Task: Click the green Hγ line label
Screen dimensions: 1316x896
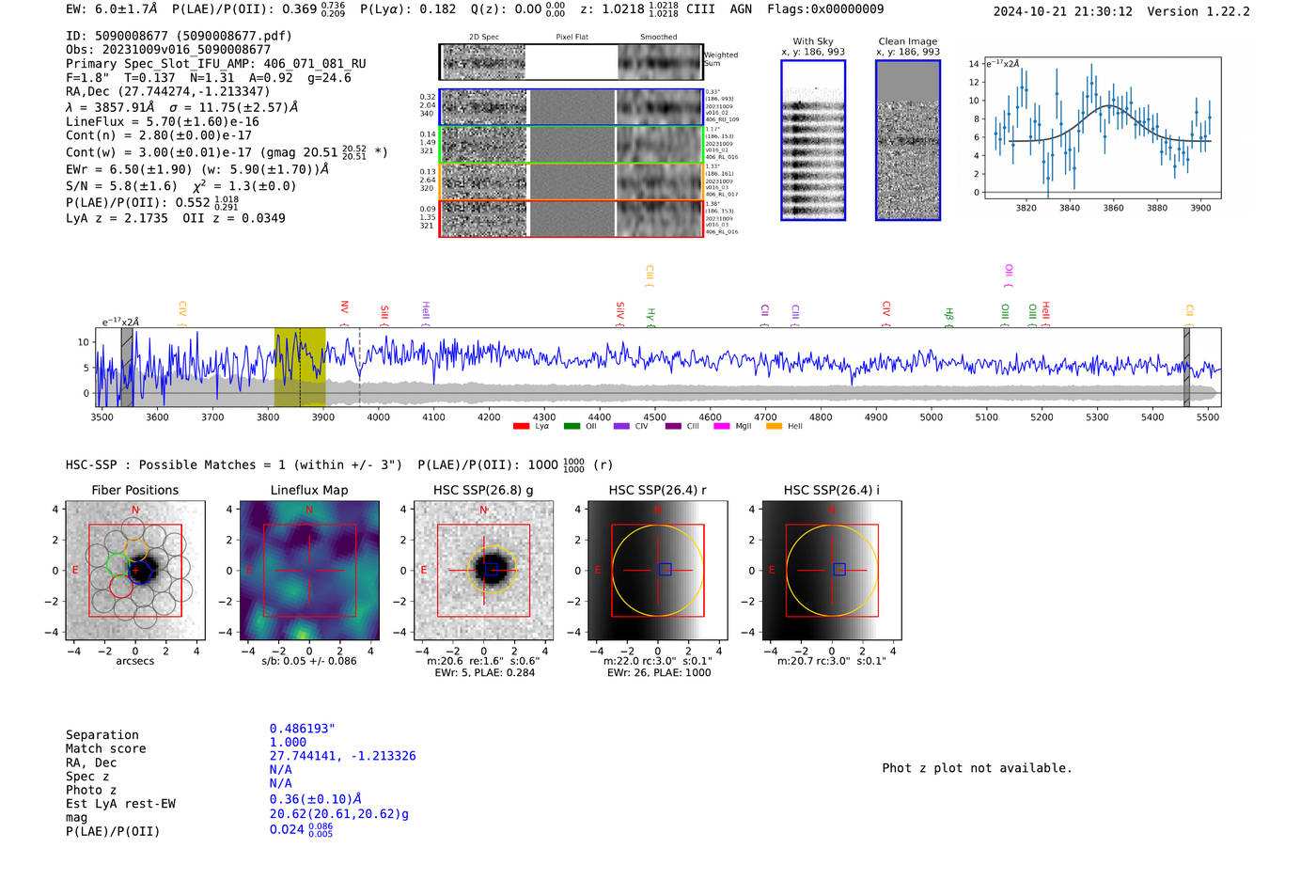Action: (650, 316)
